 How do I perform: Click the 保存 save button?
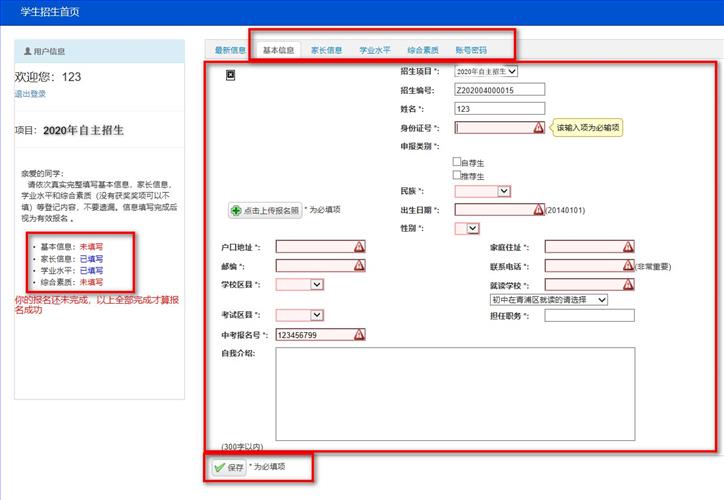coord(228,467)
